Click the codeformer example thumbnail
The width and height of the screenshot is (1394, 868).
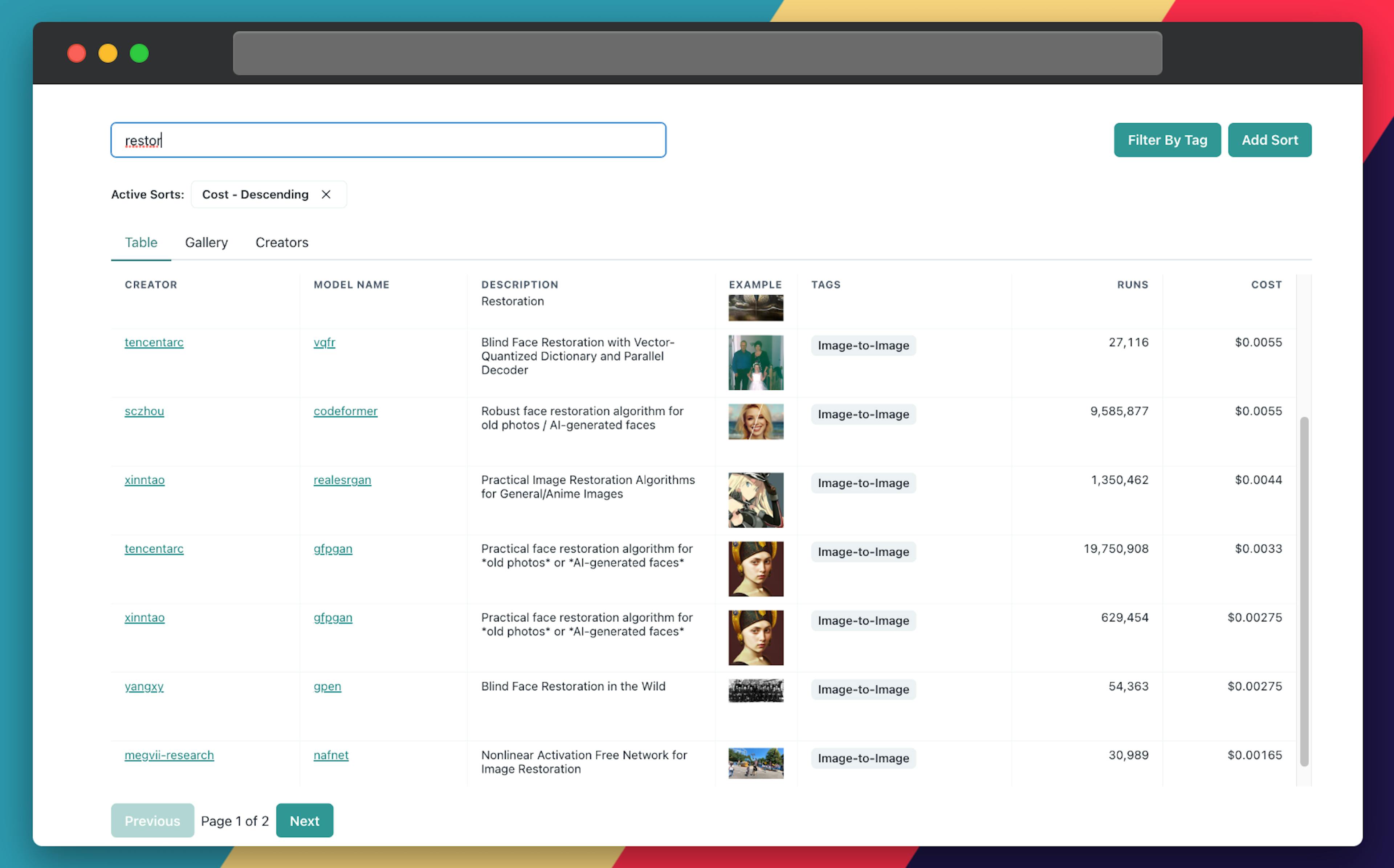755,422
